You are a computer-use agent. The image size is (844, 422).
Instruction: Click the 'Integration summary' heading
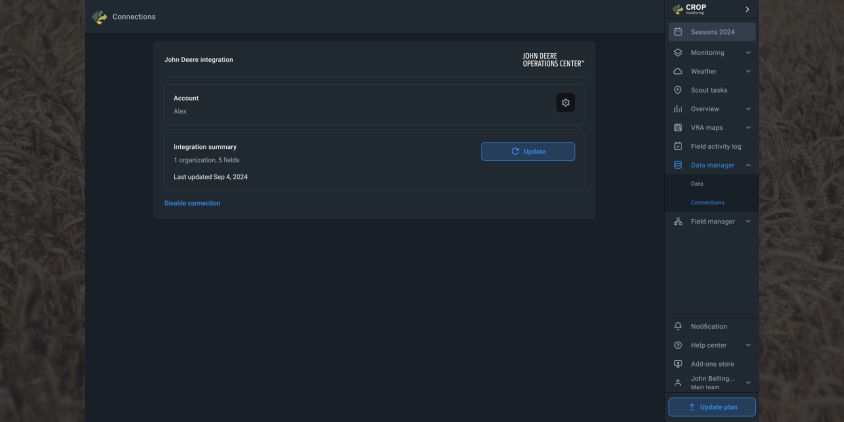point(205,147)
